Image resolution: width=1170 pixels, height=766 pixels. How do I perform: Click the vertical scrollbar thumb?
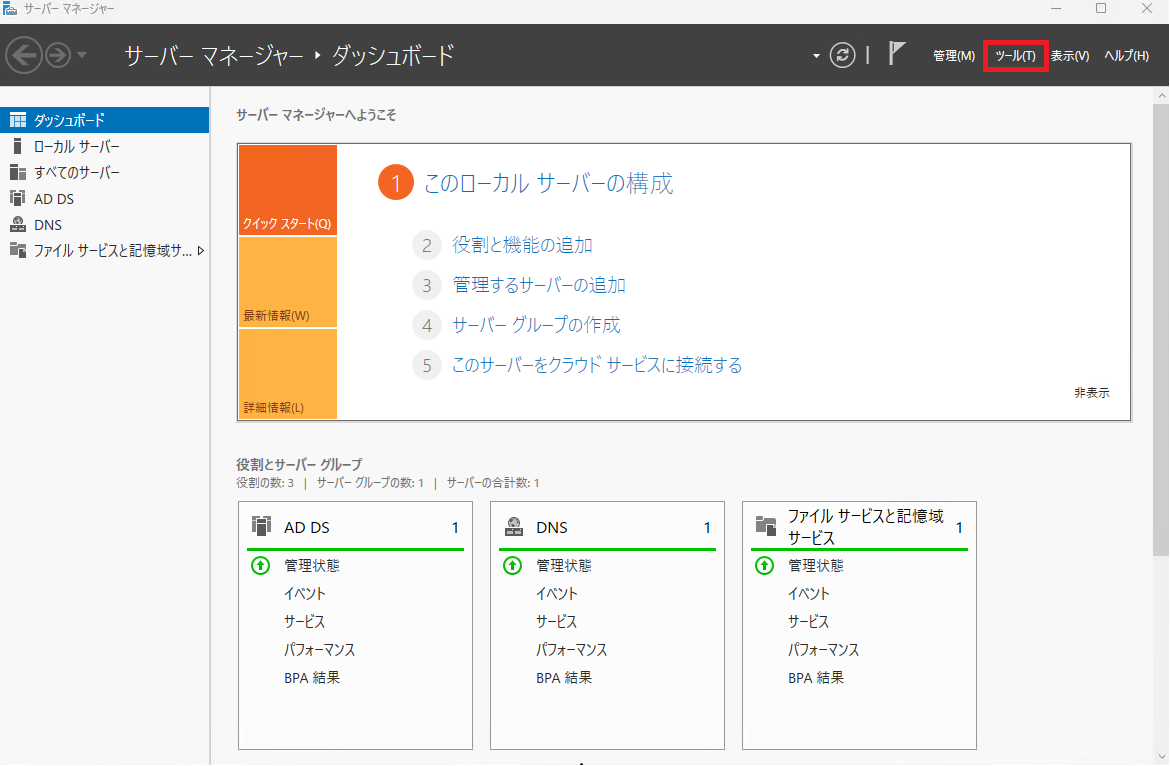point(1161,330)
